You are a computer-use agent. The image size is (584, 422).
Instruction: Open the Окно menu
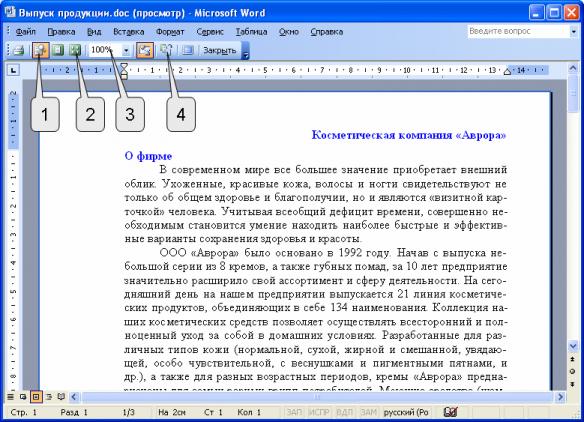289,32
